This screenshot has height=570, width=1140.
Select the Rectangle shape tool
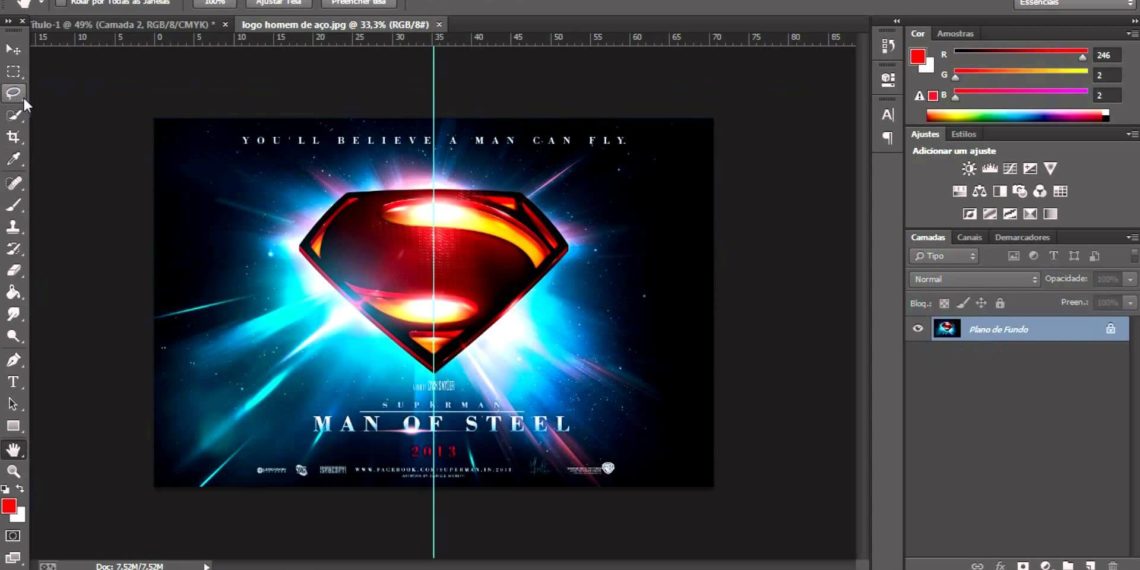click(13, 425)
